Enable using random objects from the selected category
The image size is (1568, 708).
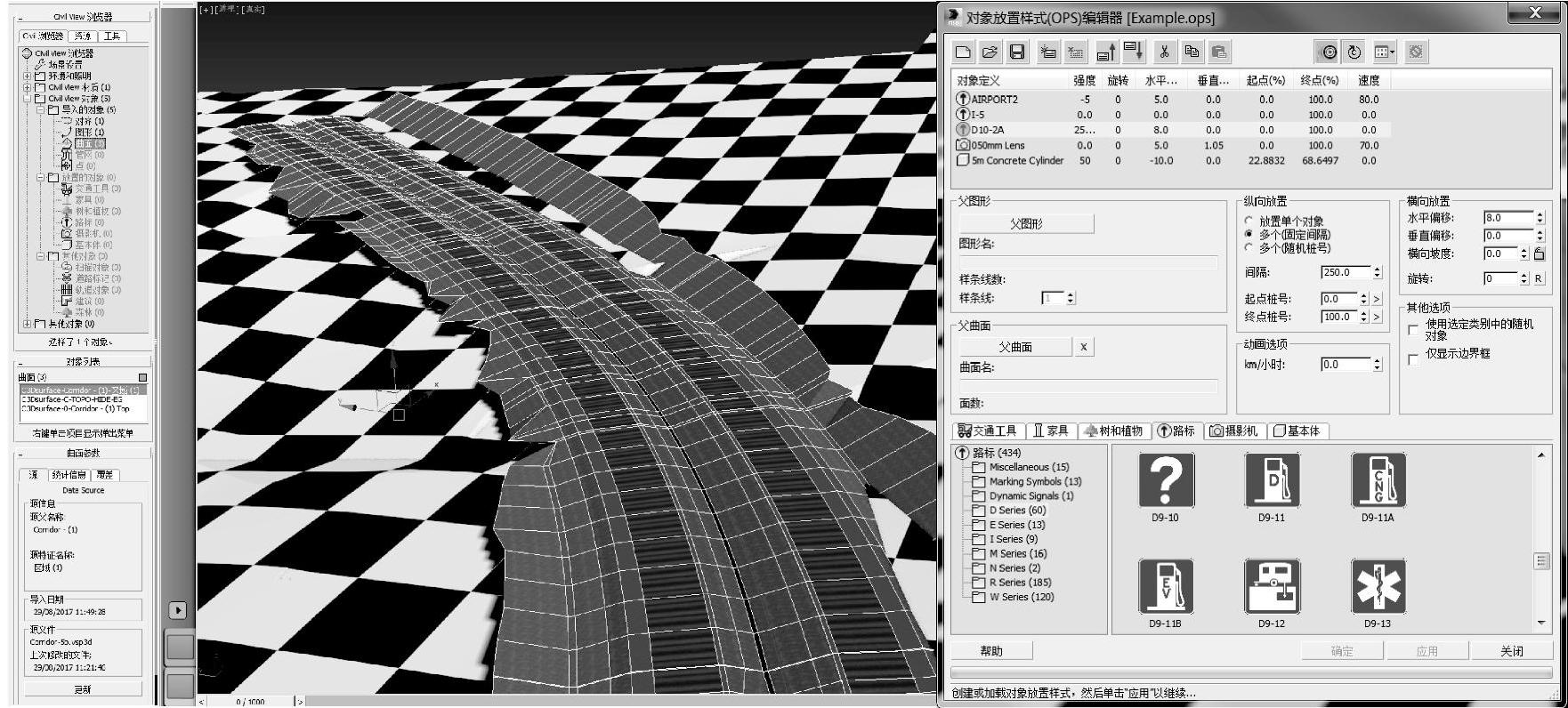1413,330
